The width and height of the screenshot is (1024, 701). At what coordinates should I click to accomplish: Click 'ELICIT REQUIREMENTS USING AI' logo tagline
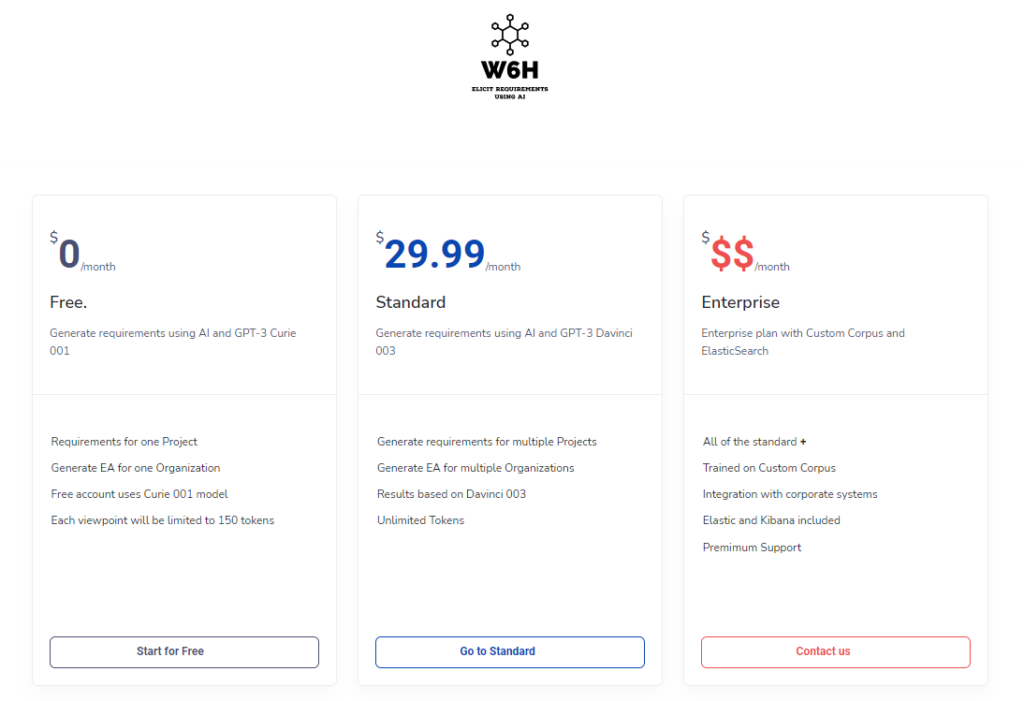coord(510,93)
